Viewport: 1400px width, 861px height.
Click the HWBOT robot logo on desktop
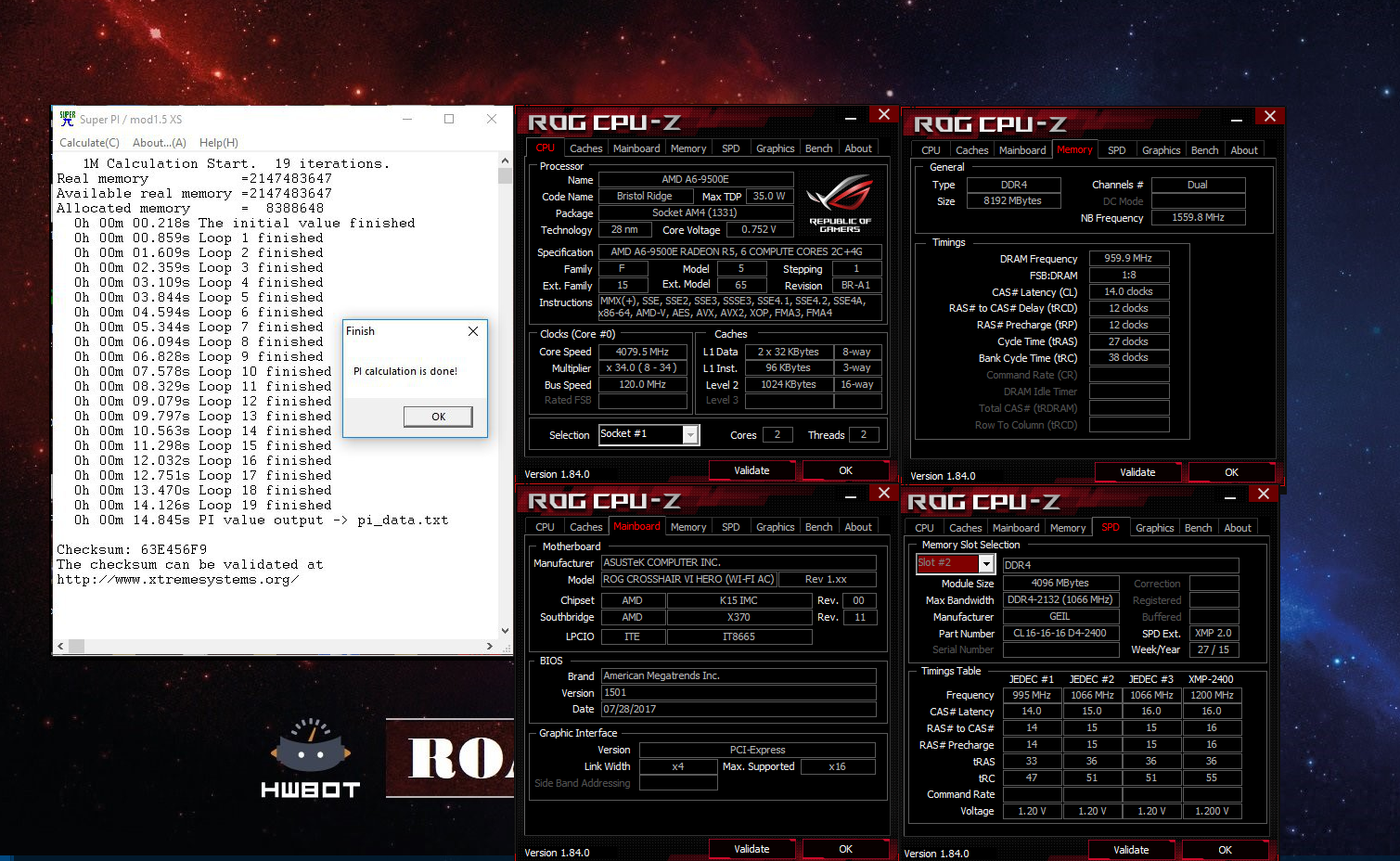tap(310, 758)
